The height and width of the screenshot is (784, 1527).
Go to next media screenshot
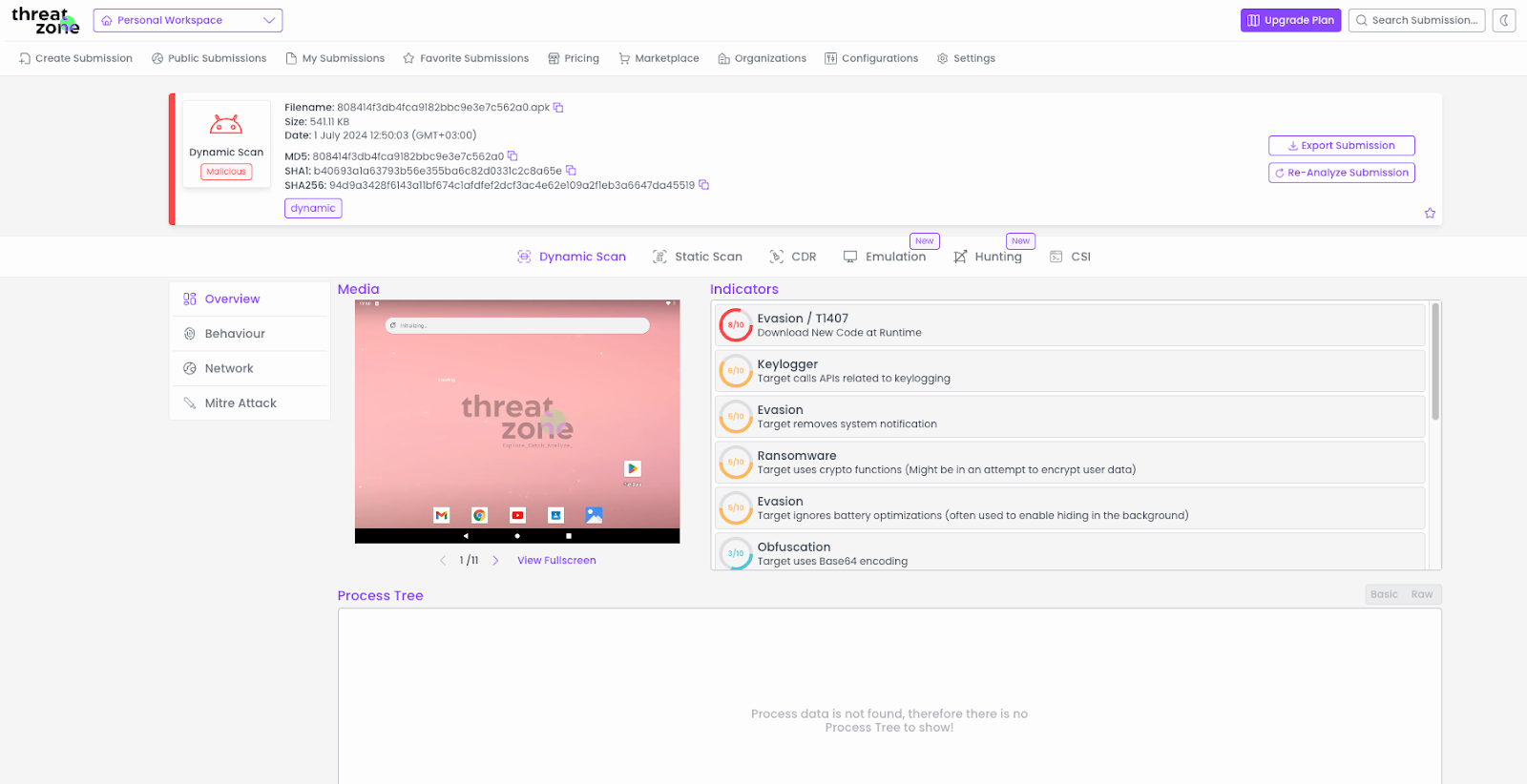495,561
